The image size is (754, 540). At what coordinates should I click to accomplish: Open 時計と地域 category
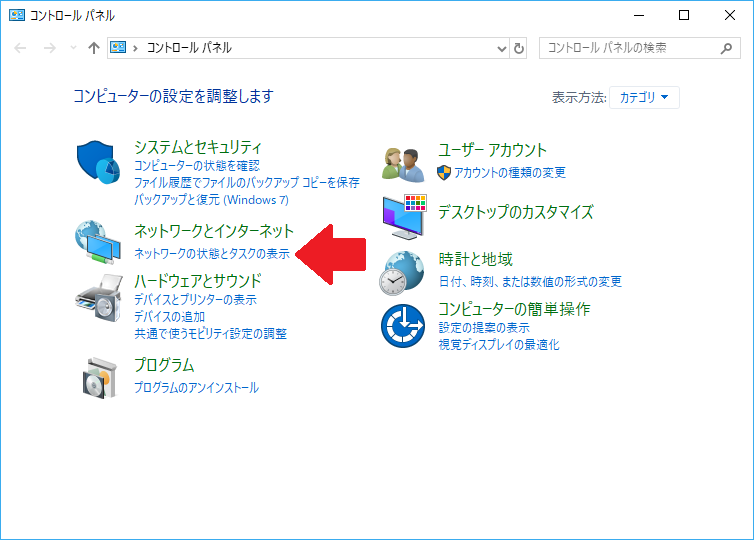coord(475,260)
